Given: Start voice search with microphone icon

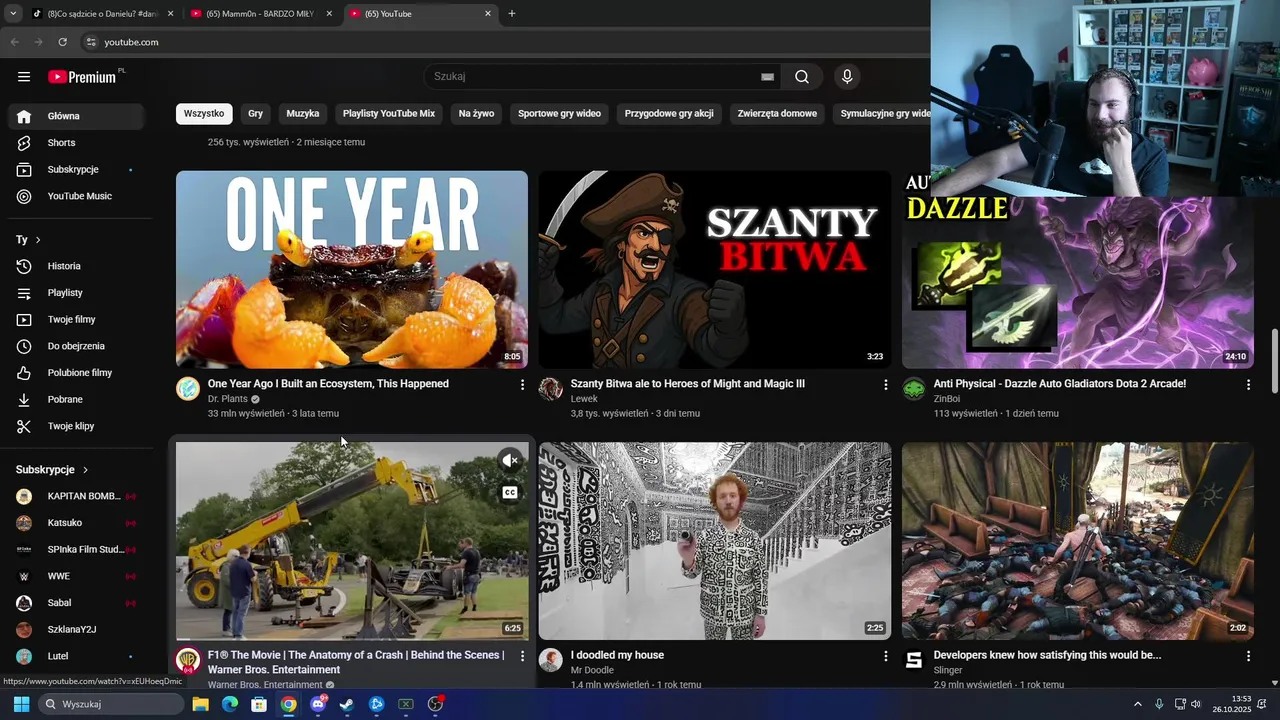Looking at the screenshot, I should pyautogui.click(x=847, y=77).
